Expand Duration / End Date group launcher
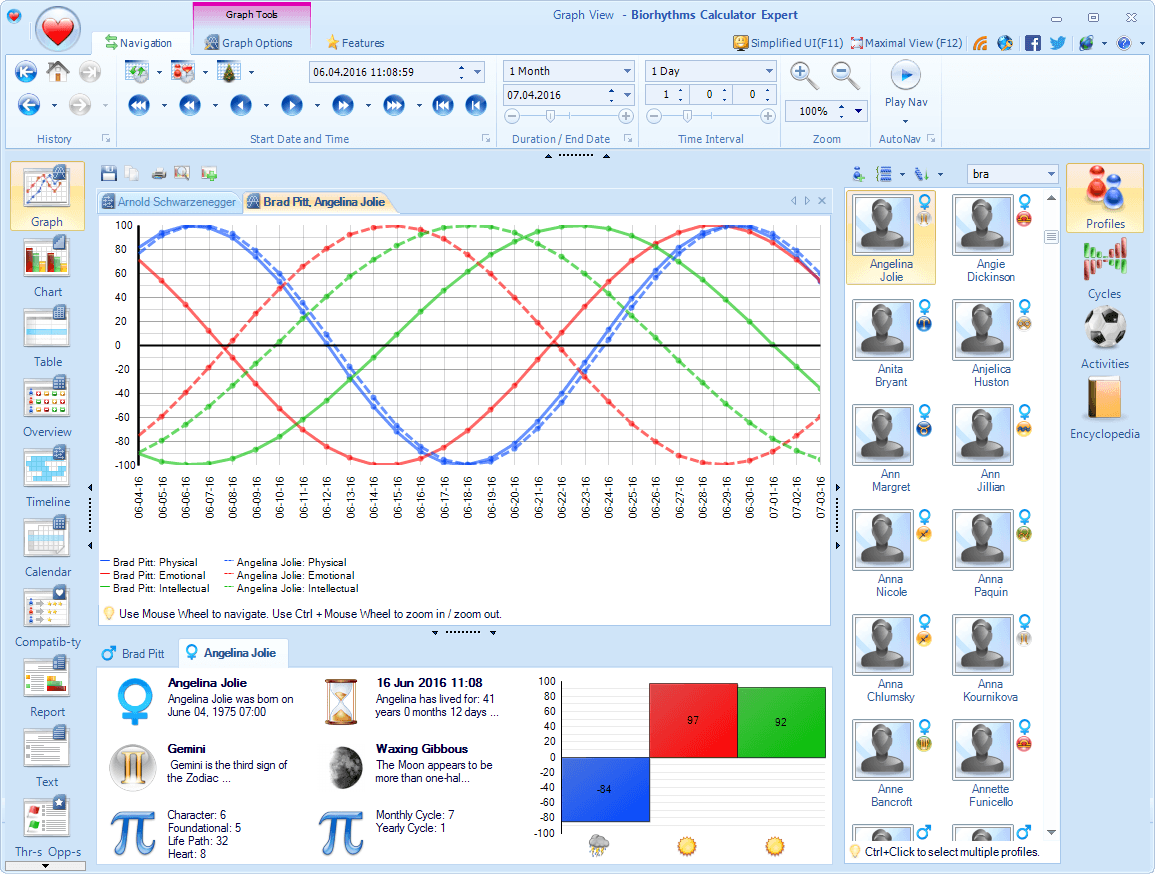This screenshot has height=874, width=1155. click(x=628, y=138)
